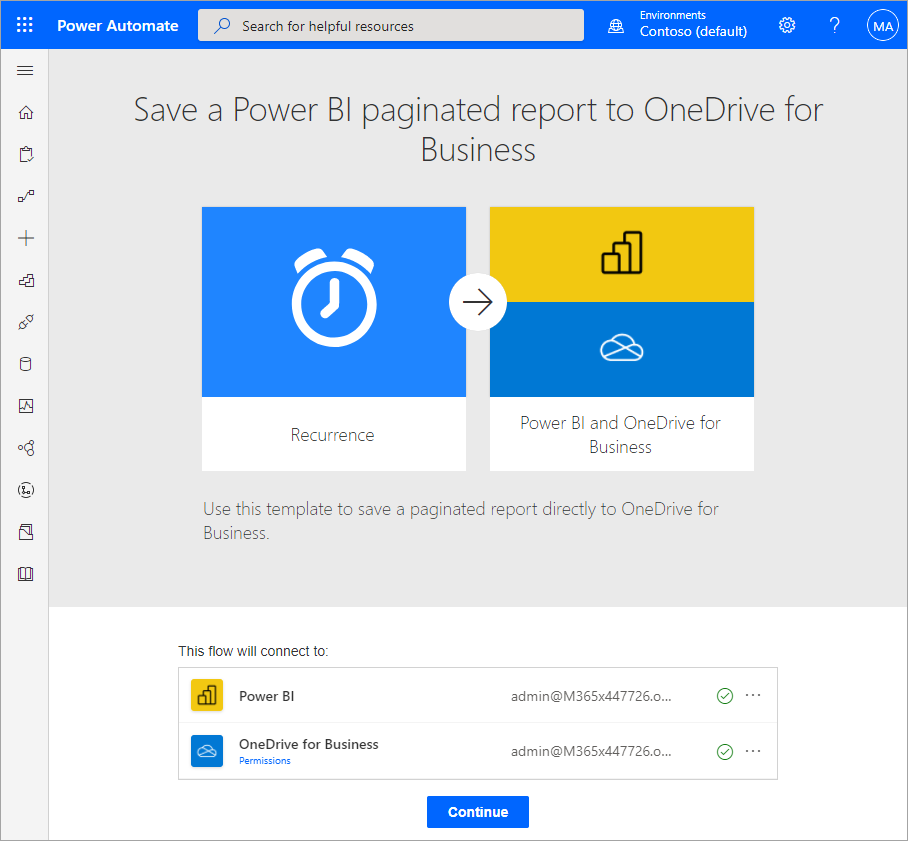
Task: Open the Environments globe icon
Action: 616,25
